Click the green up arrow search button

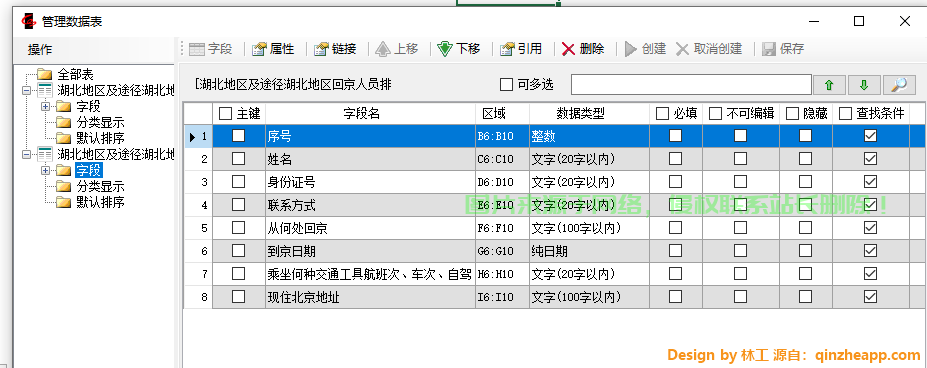pyautogui.click(x=829, y=85)
